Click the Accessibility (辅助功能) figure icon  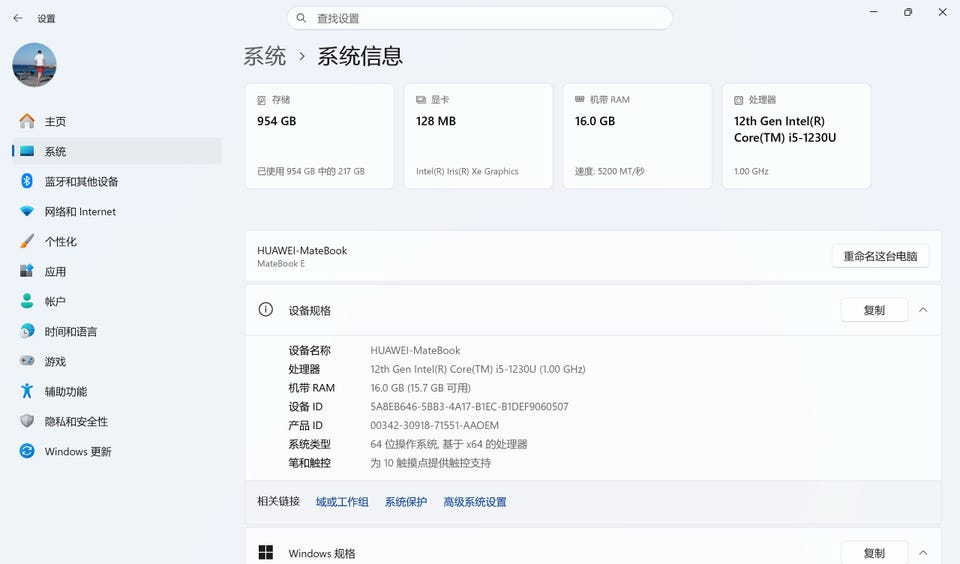(x=27, y=391)
